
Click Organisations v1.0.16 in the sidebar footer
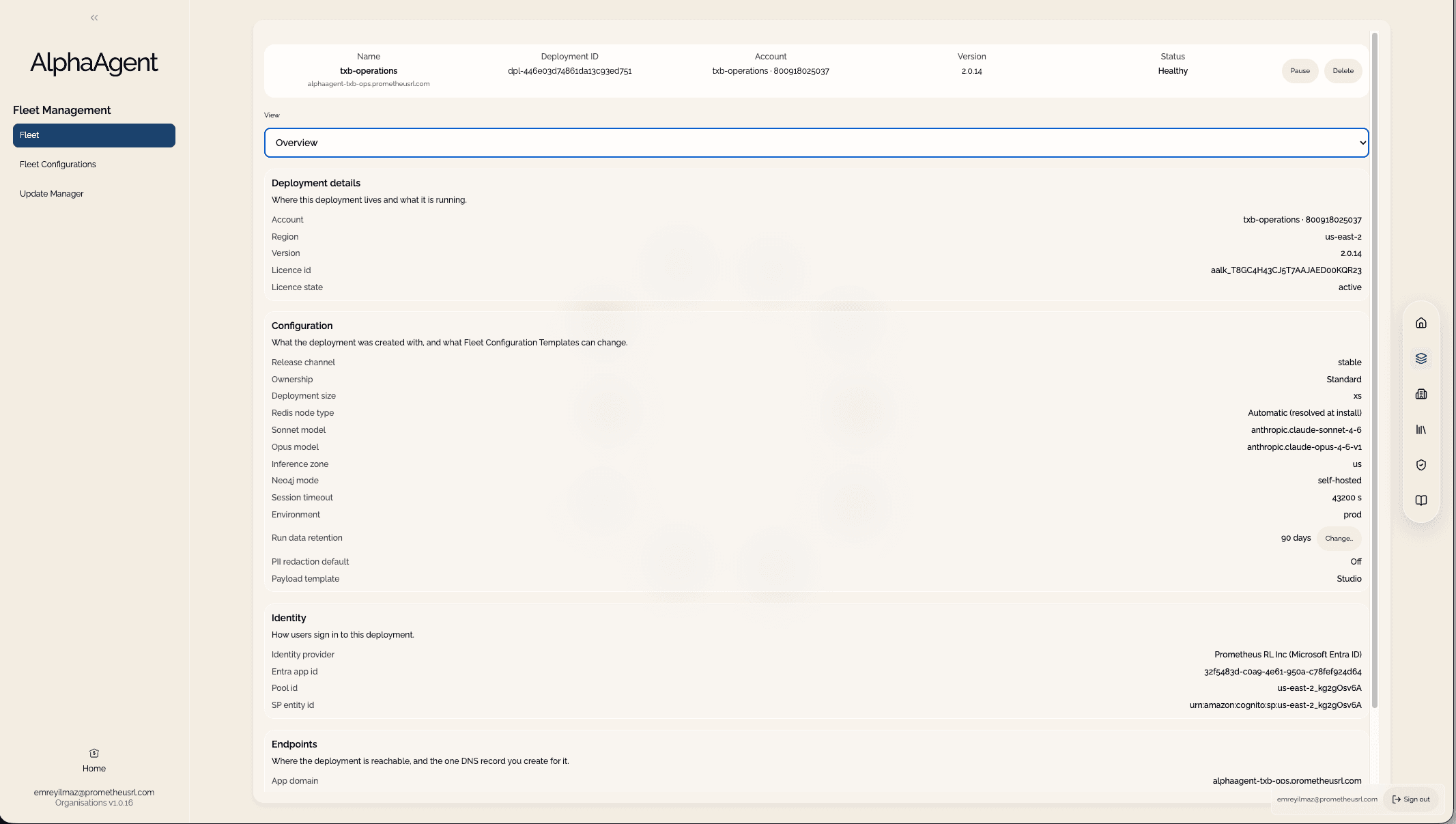[94, 803]
